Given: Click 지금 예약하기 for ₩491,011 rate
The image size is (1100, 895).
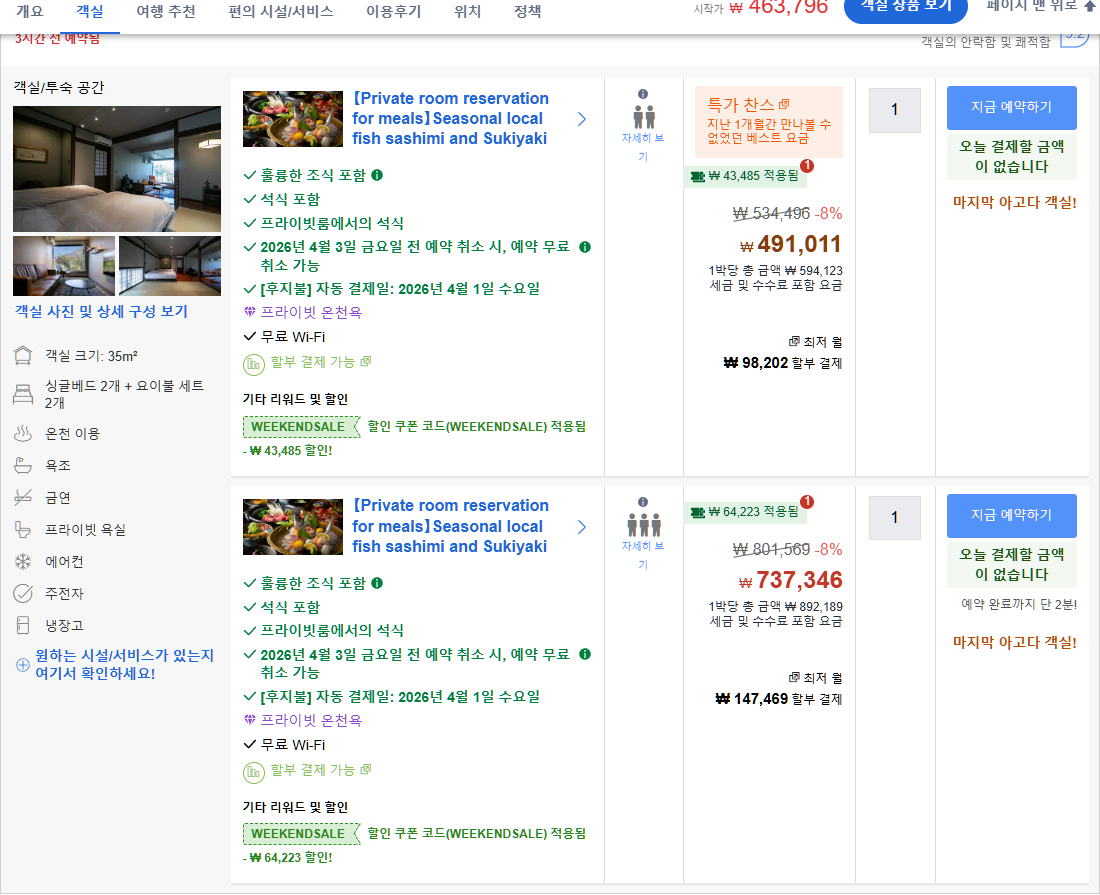Looking at the screenshot, I should pyautogui.click(x=1012, y=107).
